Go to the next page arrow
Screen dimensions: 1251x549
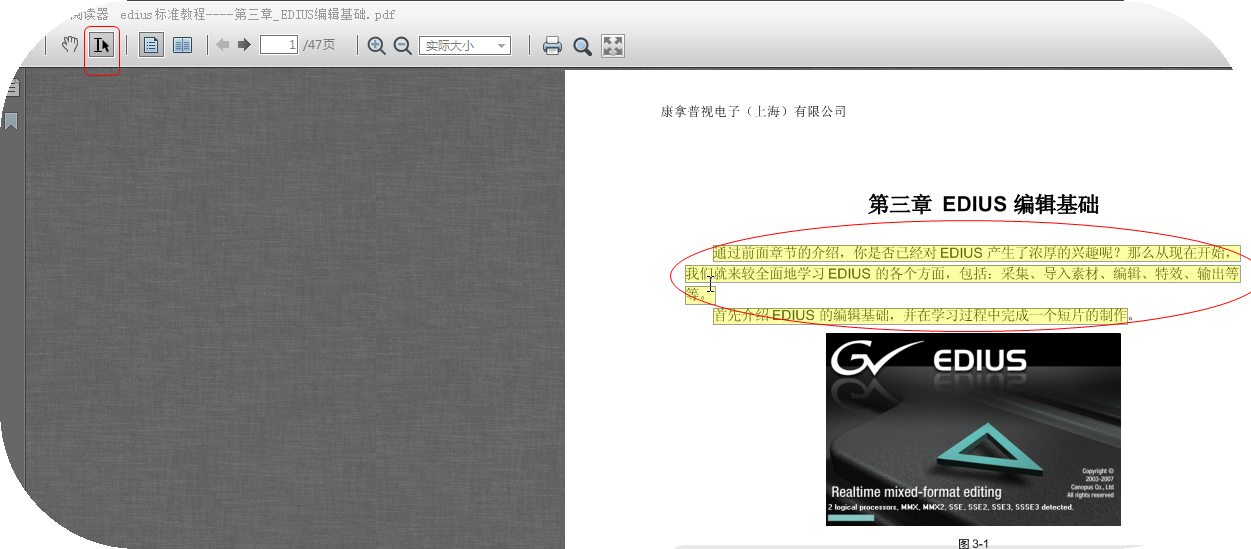pos(244,45)
